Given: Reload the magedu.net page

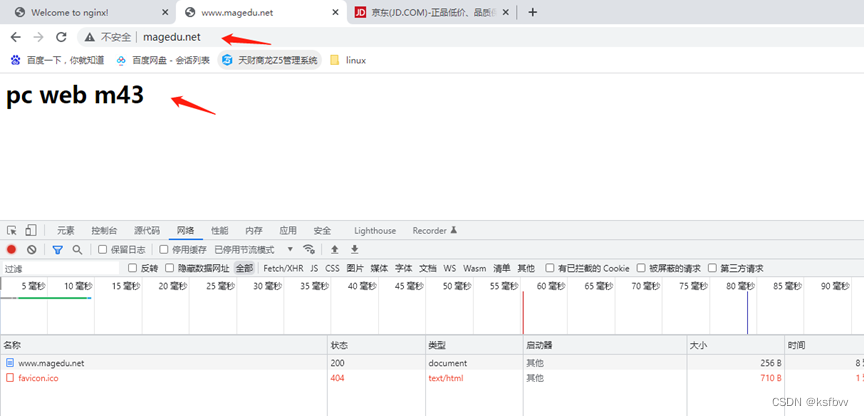Looking at the screenshot, I should 61,37.
